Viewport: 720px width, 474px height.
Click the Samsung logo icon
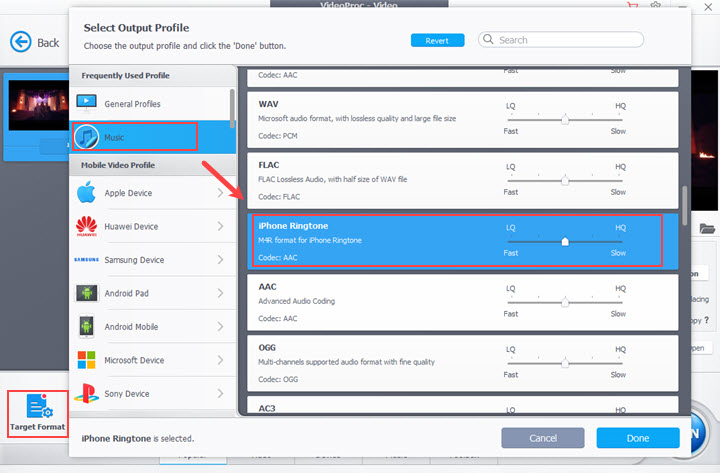tap(86, 260)
